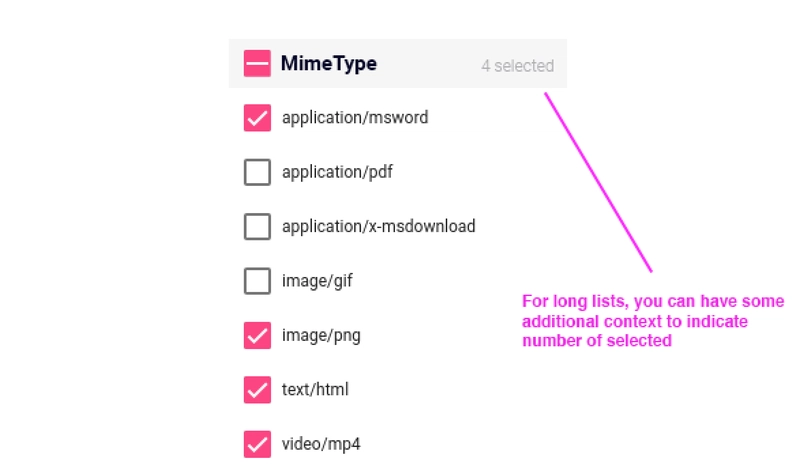Click the empty gray area of the MimeType header bar
The width and height of the screenshot is (800, 476).
[429, 64]
